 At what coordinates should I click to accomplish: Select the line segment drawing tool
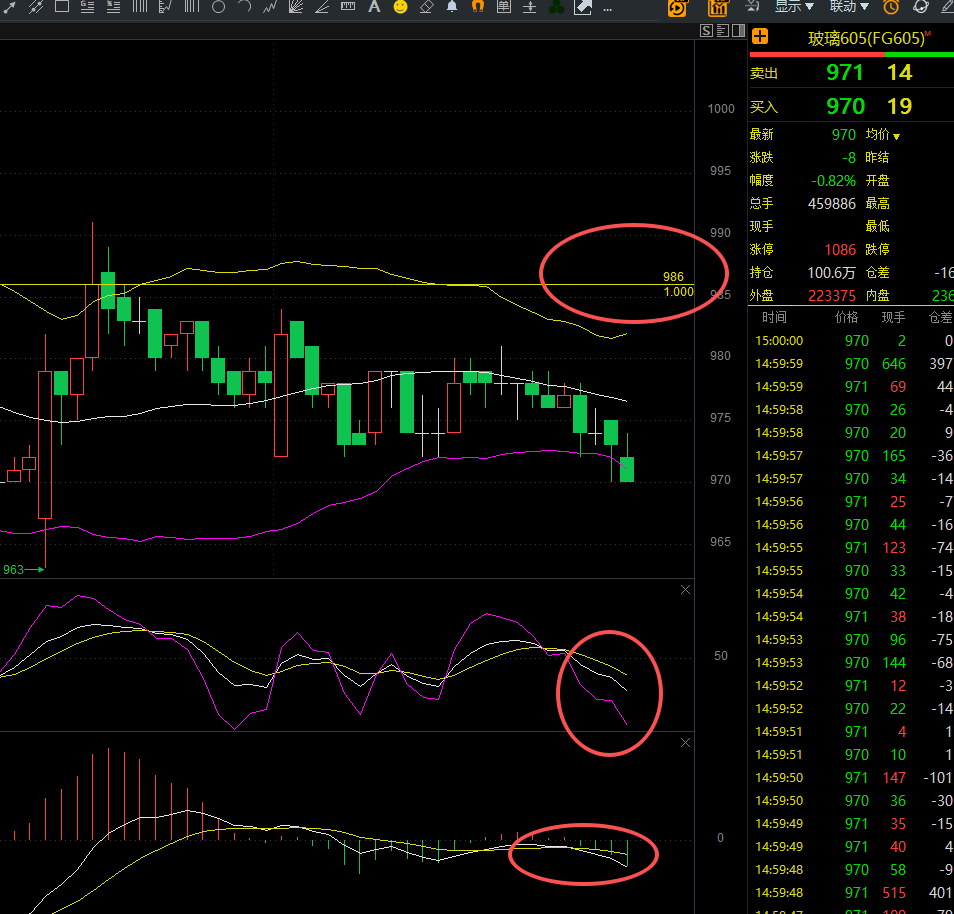click(x=36, y=7)
